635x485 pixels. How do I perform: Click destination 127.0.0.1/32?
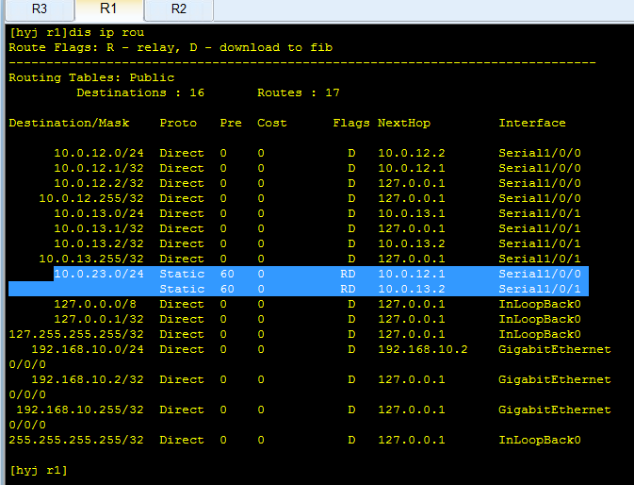coord(99,319)
